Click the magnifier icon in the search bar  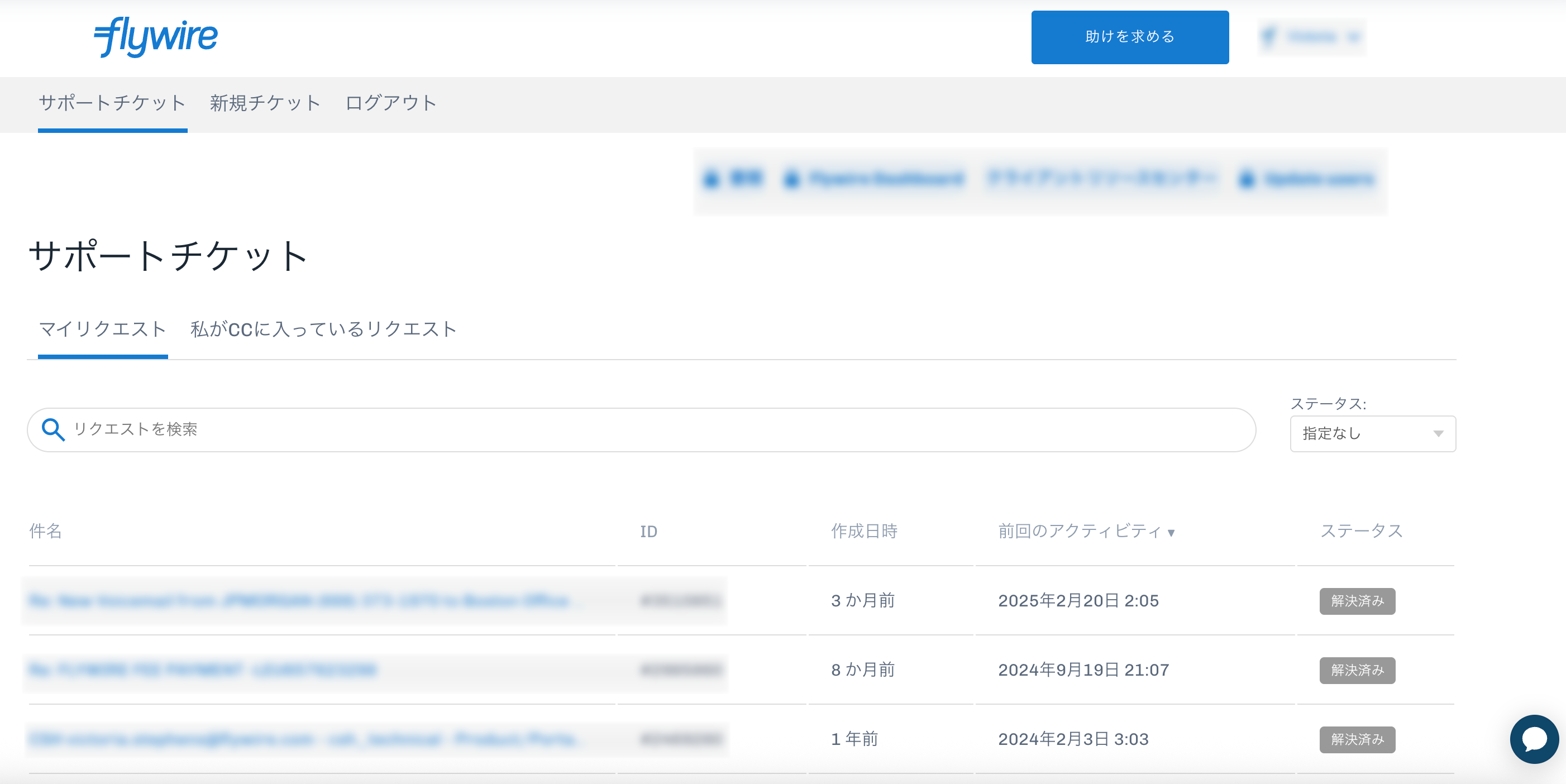[x=54, y=429]
